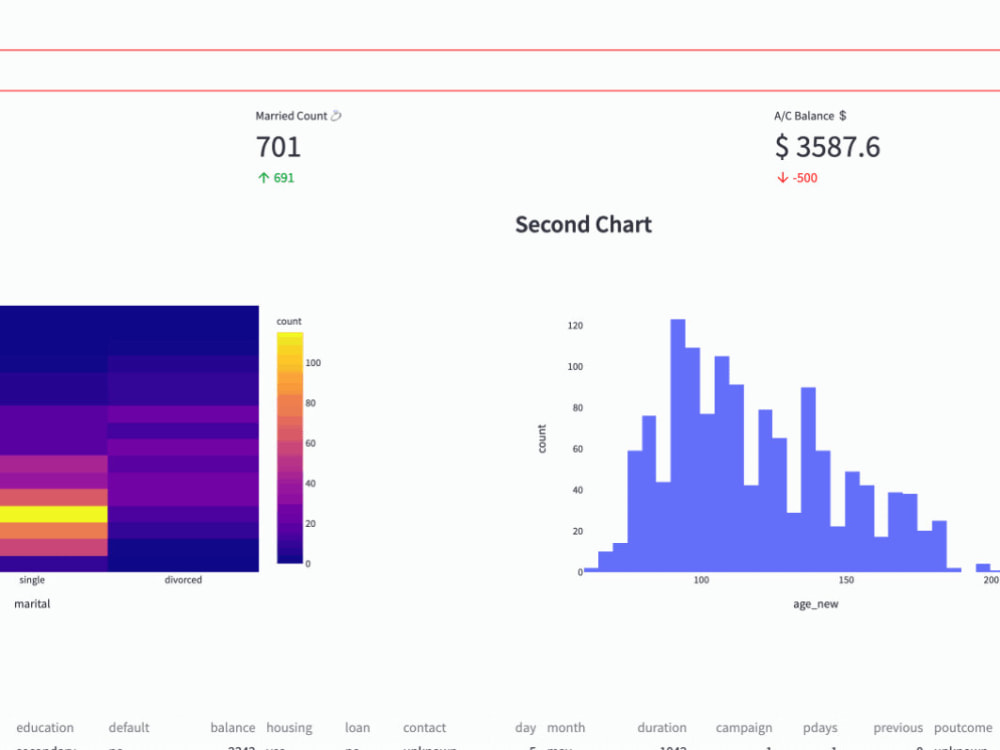1000x750 pixels.
Task: Select the green delta value 691
Action: (x=284, y=178)
